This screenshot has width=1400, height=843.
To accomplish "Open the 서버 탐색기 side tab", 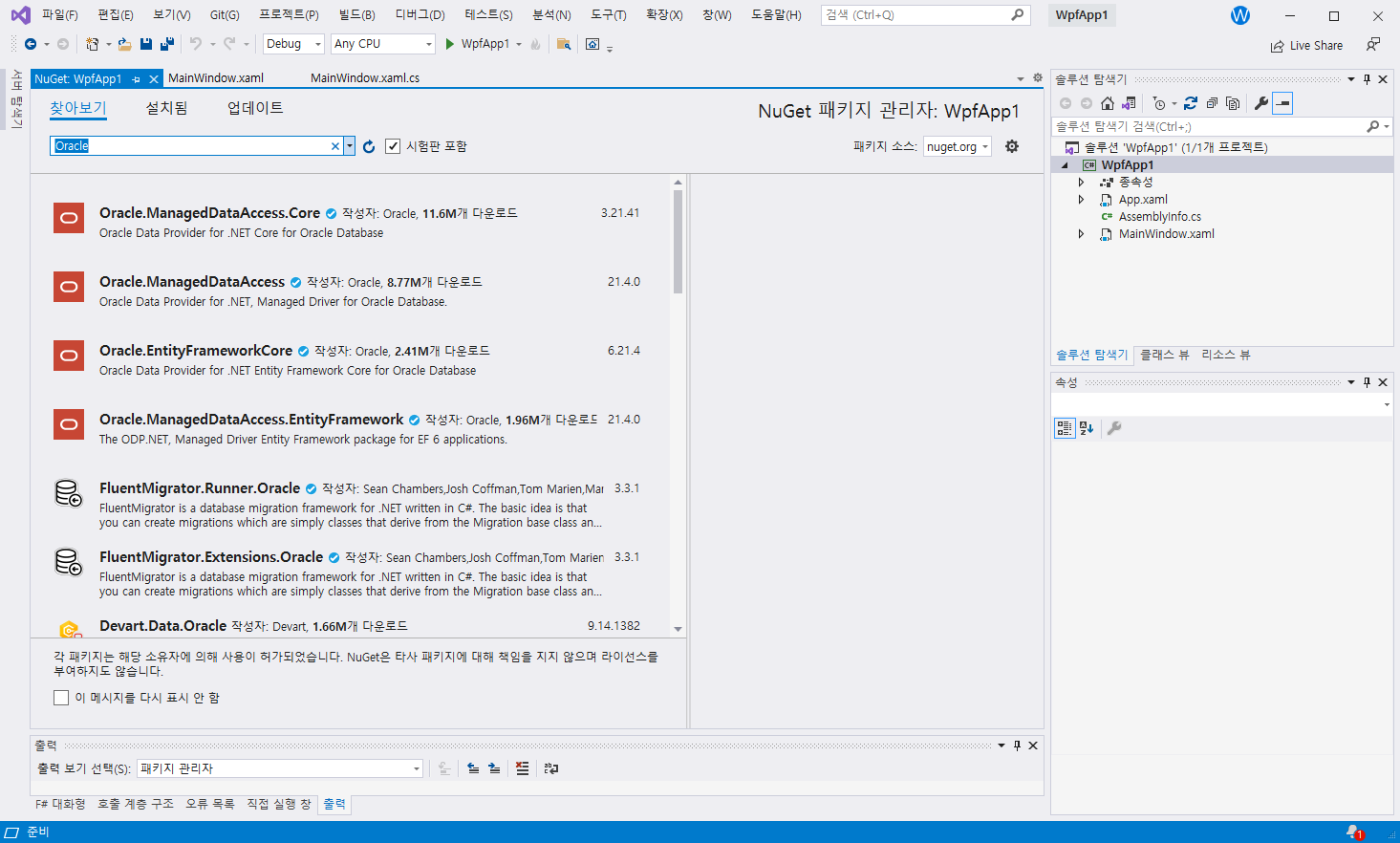I will click(16, 98).
